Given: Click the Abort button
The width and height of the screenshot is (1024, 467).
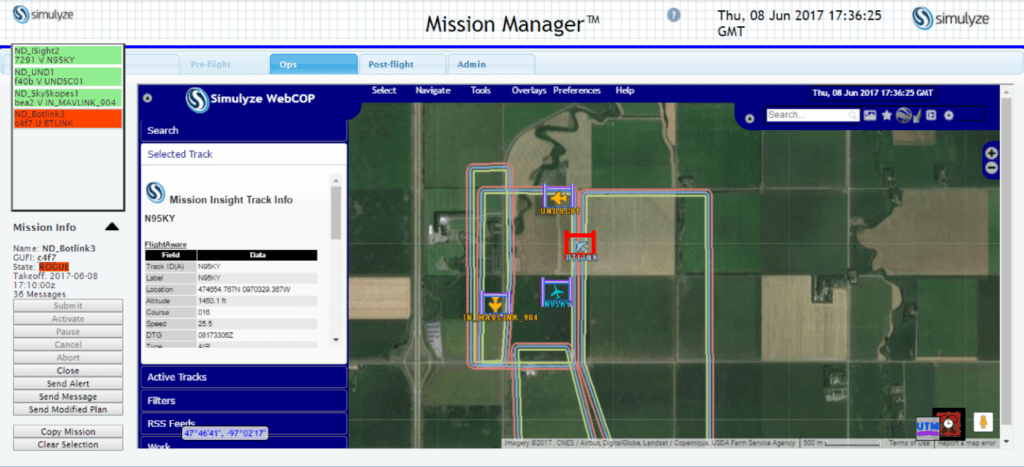Looking at the screenshot, I should [x=68, y=357].
